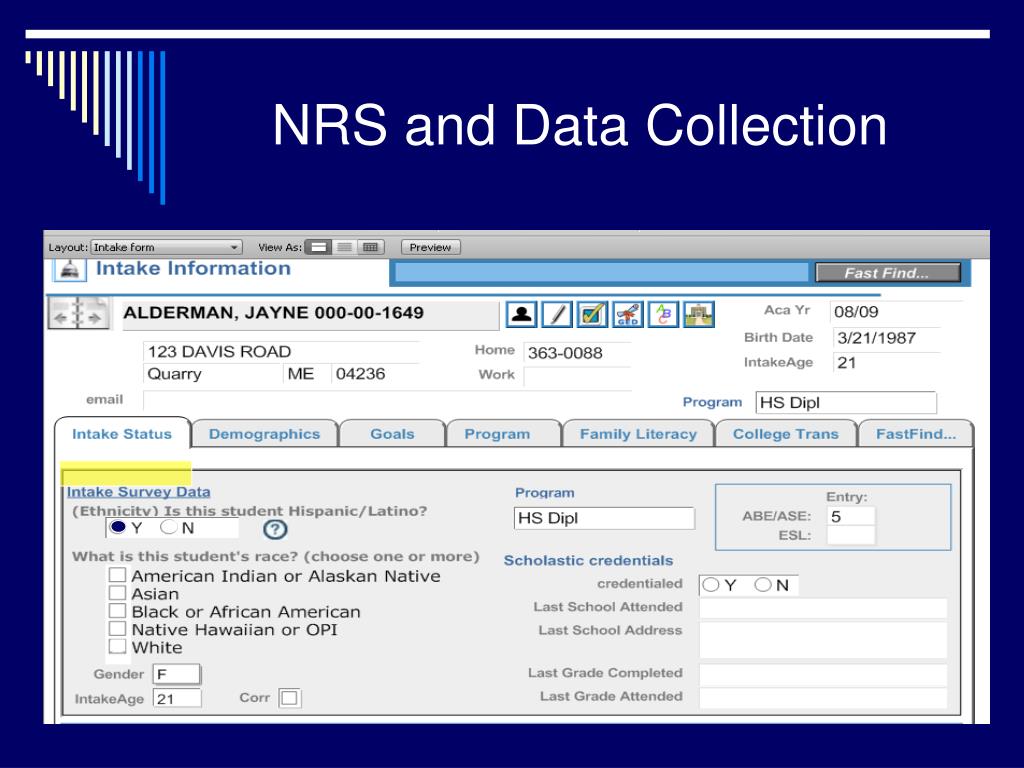This screenshot has width=1024, height=768.
Task: Toggle the Corr checkbox
Action: tap(289, 698)
